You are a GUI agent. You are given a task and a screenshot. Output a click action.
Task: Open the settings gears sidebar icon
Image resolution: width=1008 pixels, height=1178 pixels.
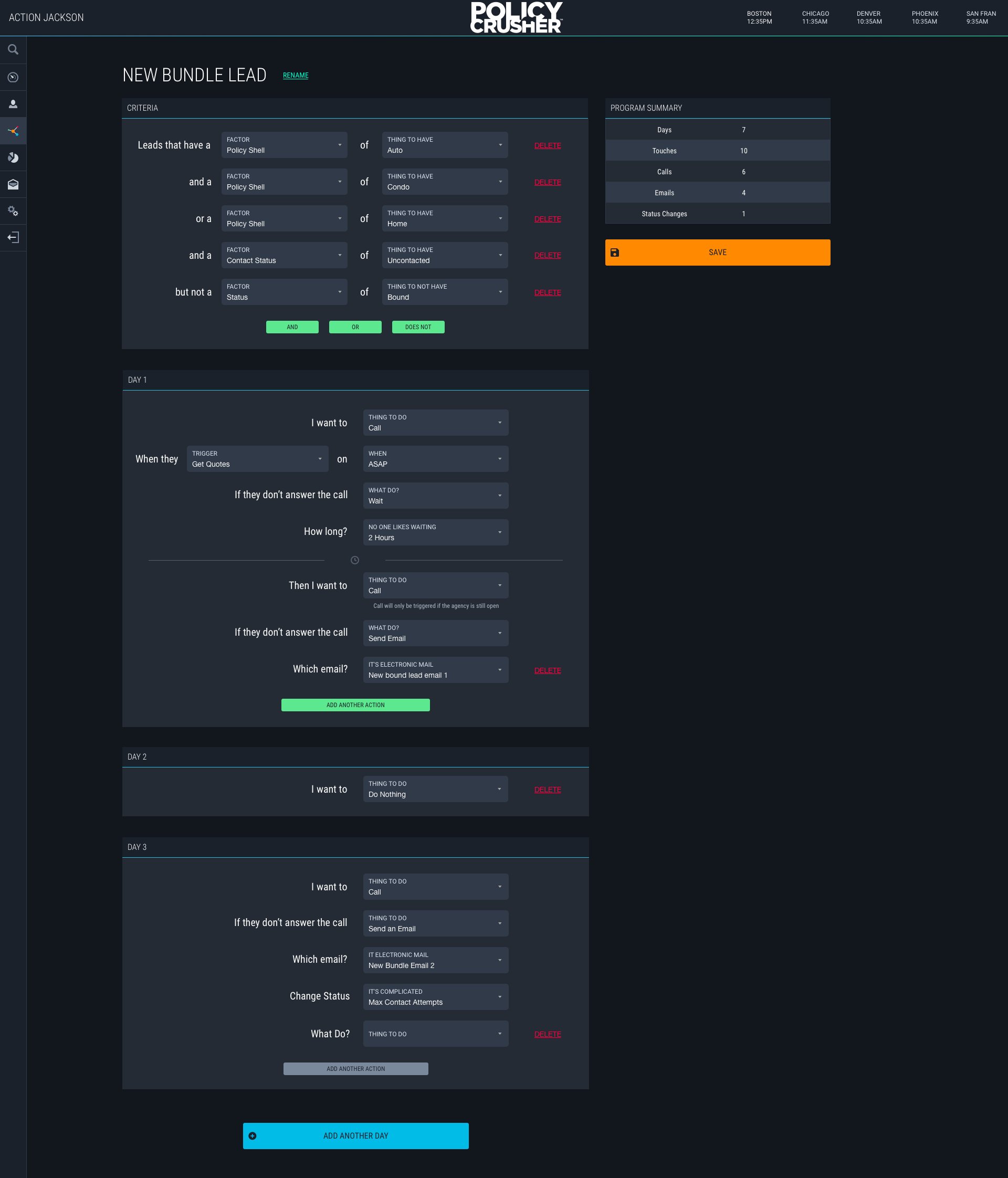click(13, 211)
